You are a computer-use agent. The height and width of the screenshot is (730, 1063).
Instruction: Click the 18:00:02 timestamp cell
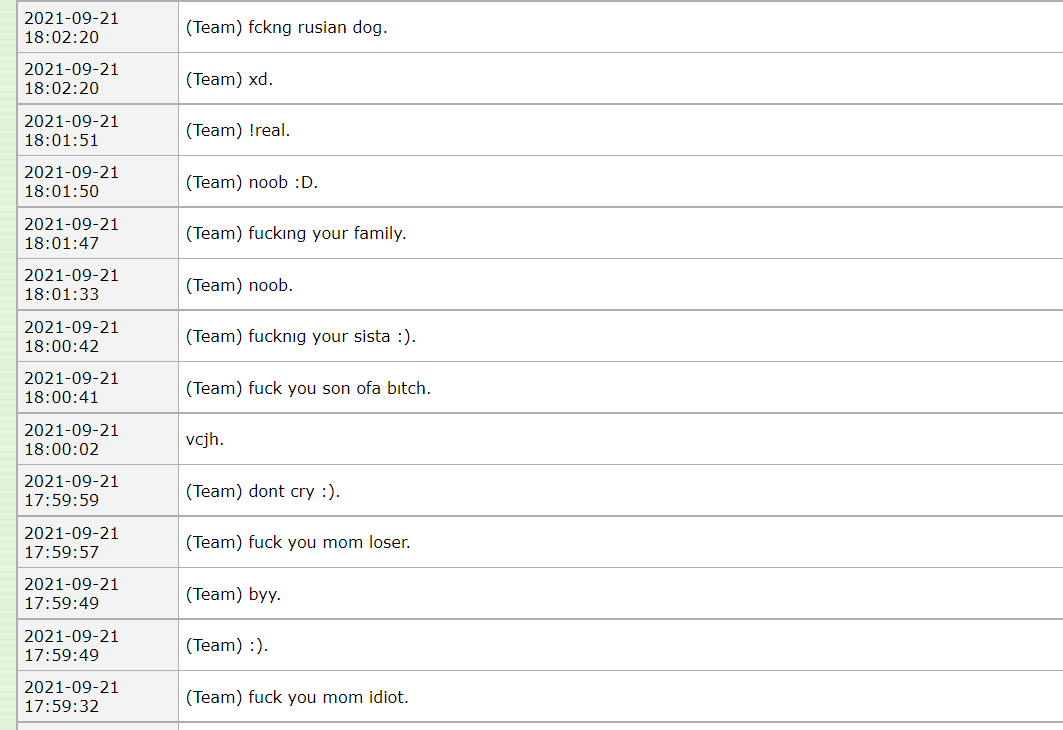coord(71,439)
